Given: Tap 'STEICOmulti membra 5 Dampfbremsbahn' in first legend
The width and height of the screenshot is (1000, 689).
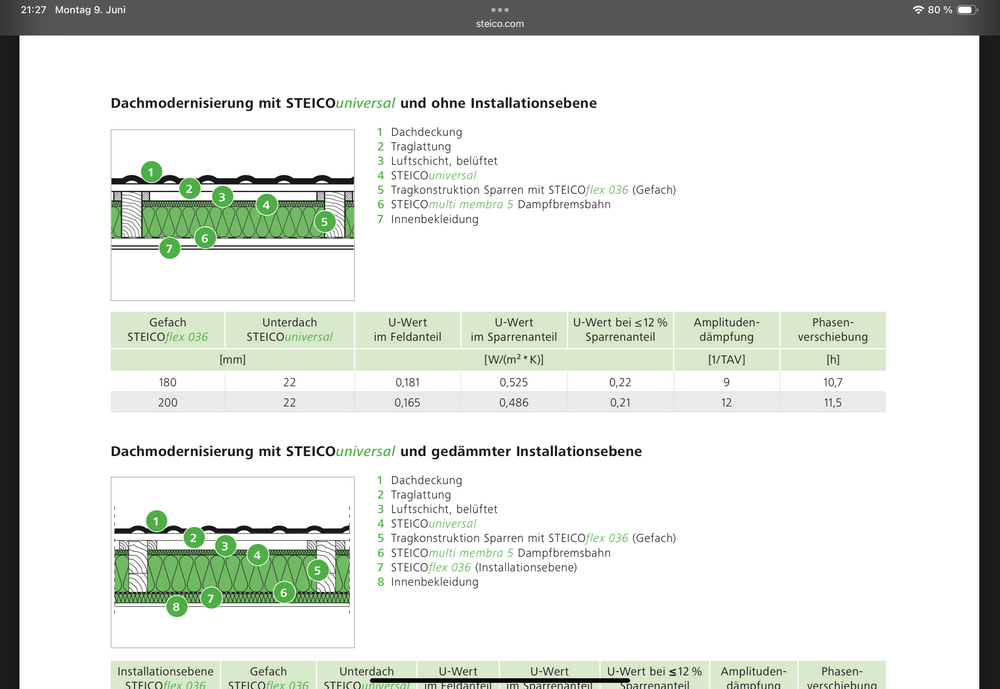Looking at the screenshot, I should click(x=501, y=204).
